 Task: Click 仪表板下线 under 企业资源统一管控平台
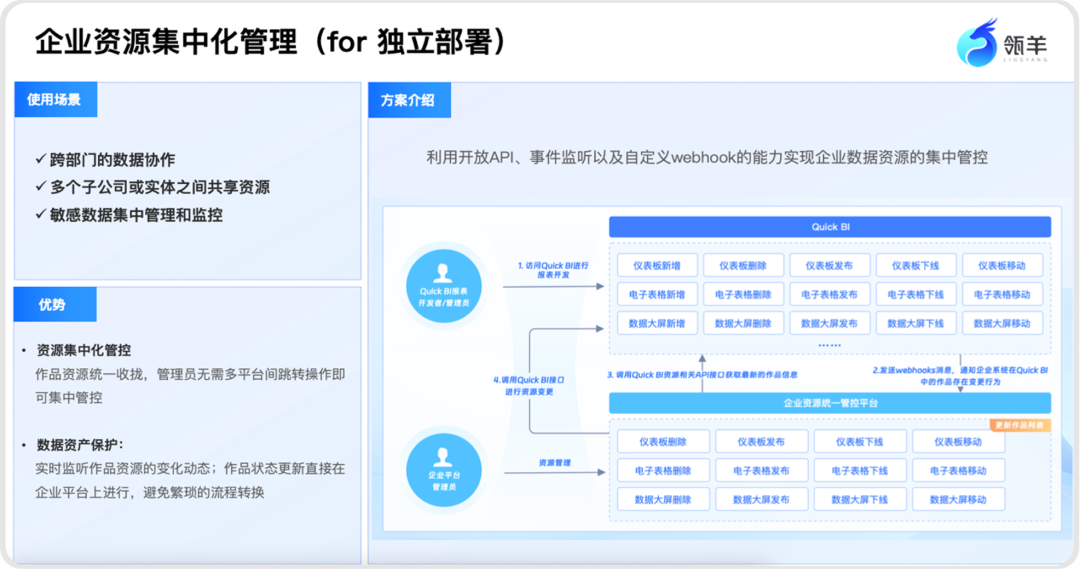(x=860, y=442)
